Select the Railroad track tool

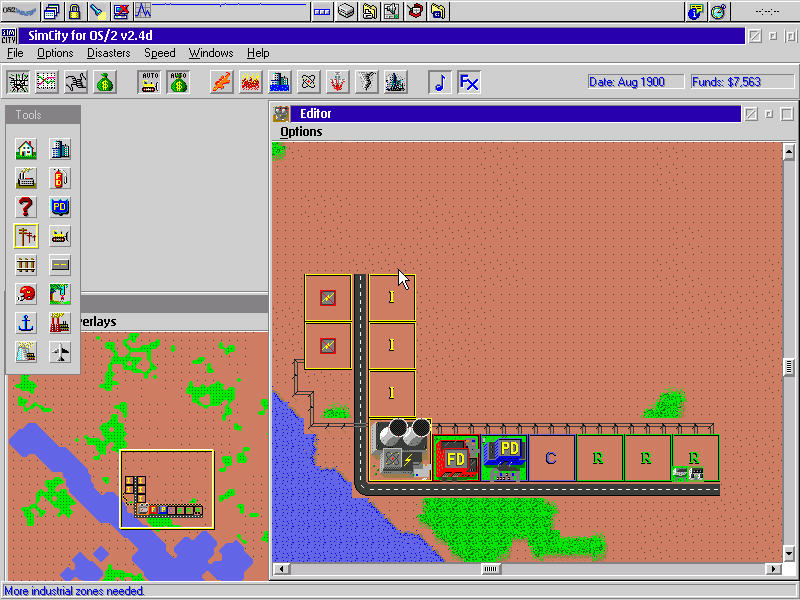coord(26,265)
